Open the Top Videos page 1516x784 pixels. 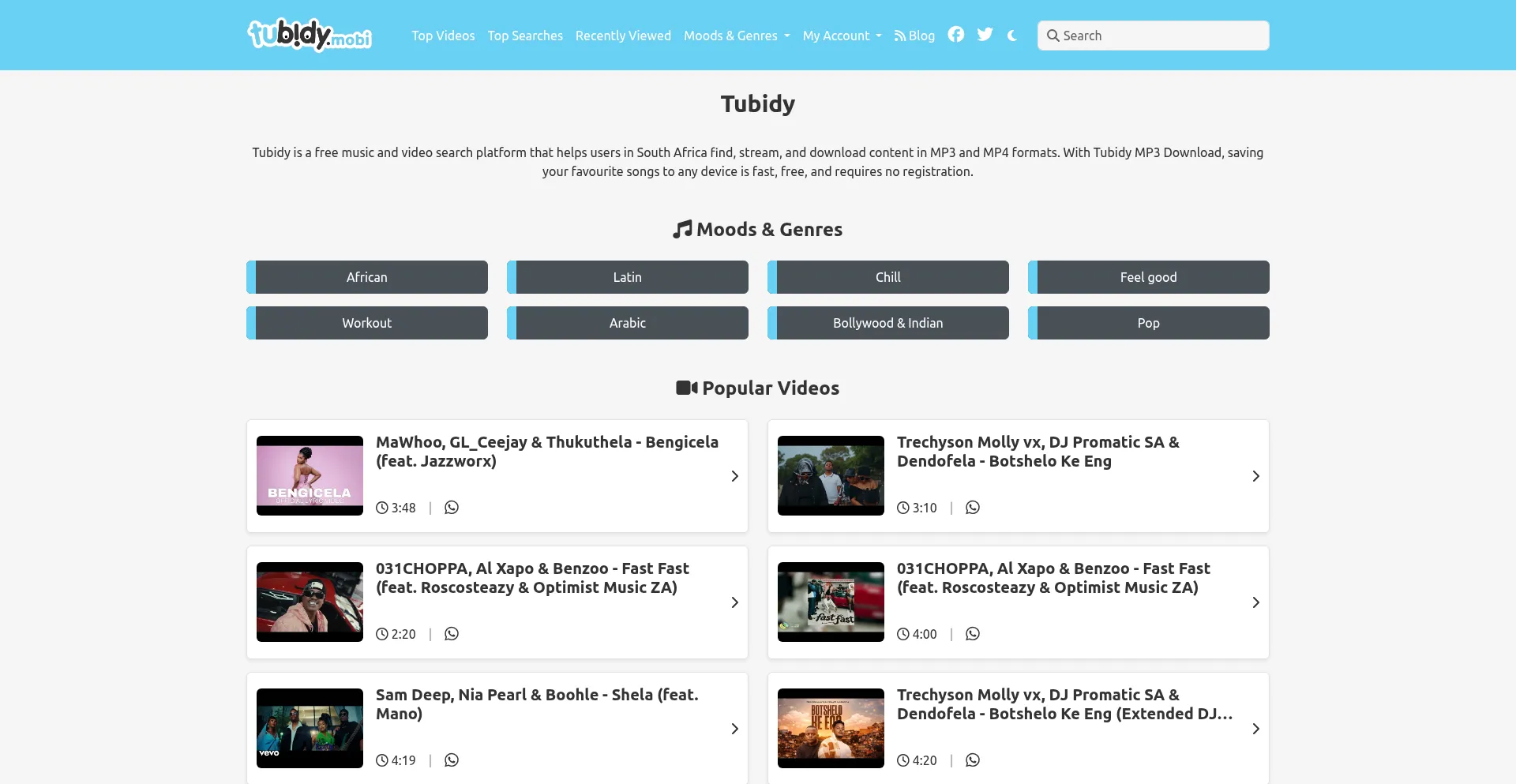coord(443,36)
